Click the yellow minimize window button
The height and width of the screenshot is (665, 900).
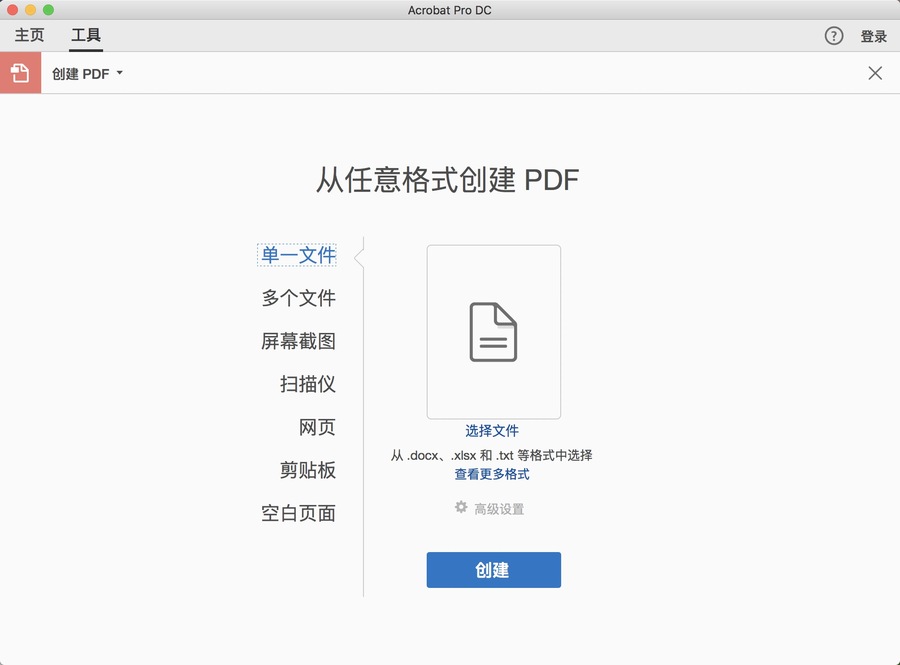(x=30, y=10)
